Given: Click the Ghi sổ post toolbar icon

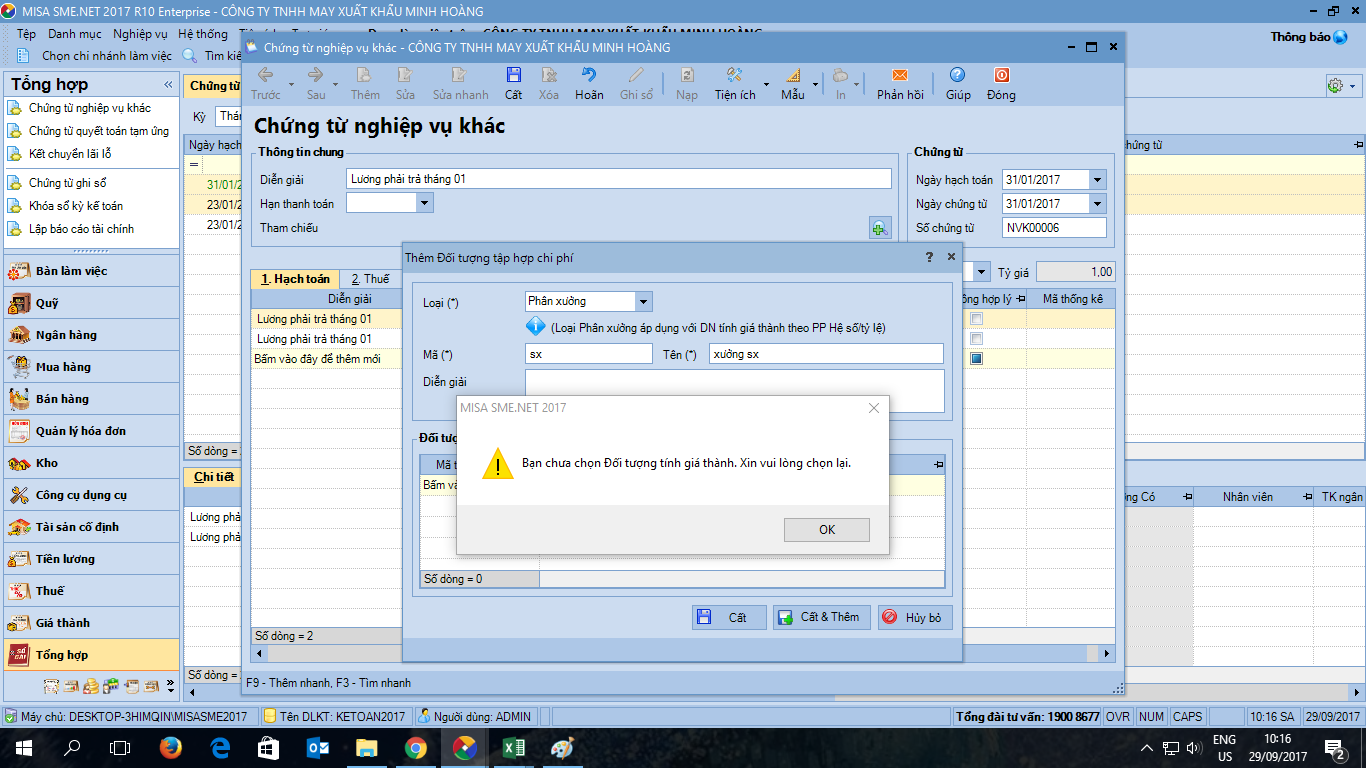Looking at the screenshot, I should coord(636,75).
